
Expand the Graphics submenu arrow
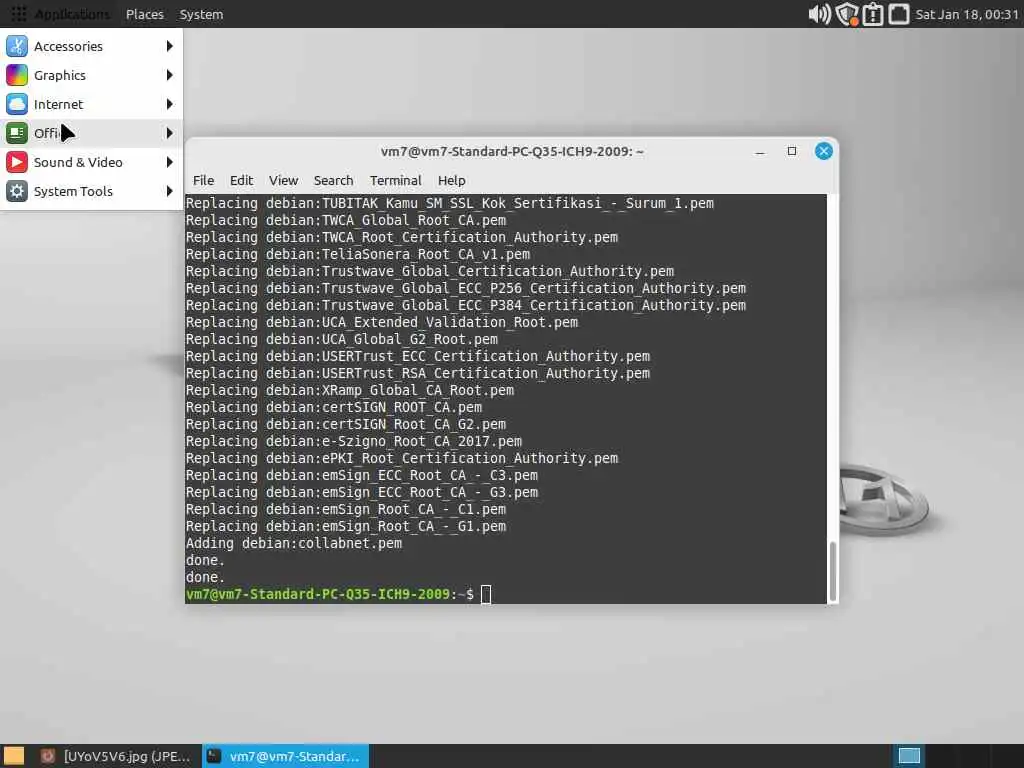pos(170,75)
